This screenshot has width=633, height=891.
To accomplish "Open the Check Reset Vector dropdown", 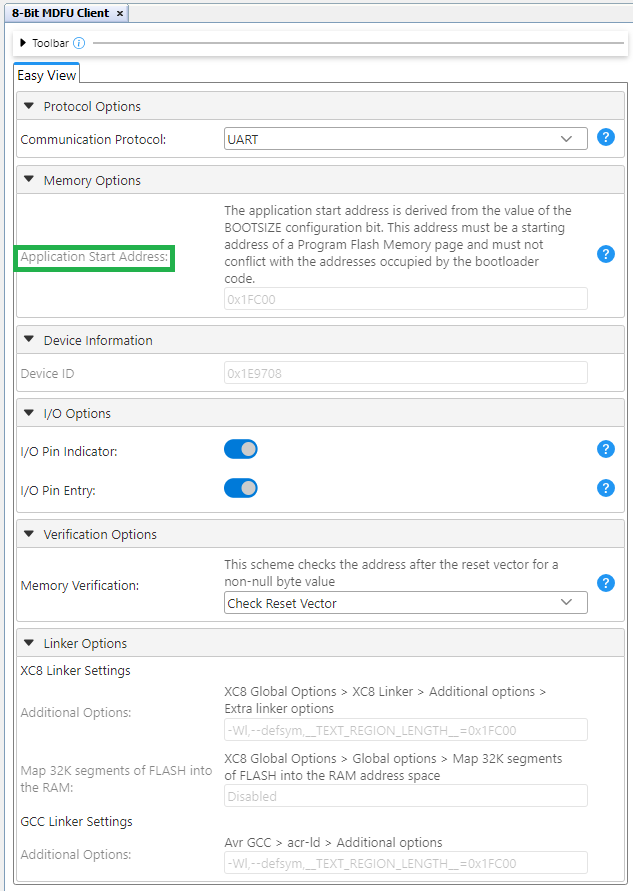I will [x=405, y=603].
